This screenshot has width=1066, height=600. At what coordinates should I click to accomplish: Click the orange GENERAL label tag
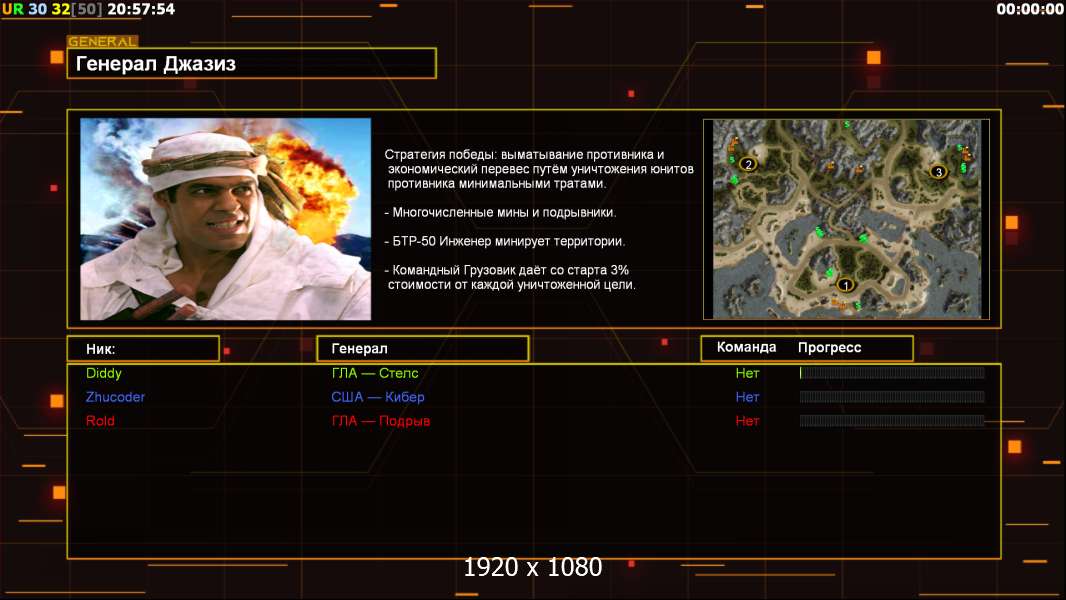[x=102, y=41]
